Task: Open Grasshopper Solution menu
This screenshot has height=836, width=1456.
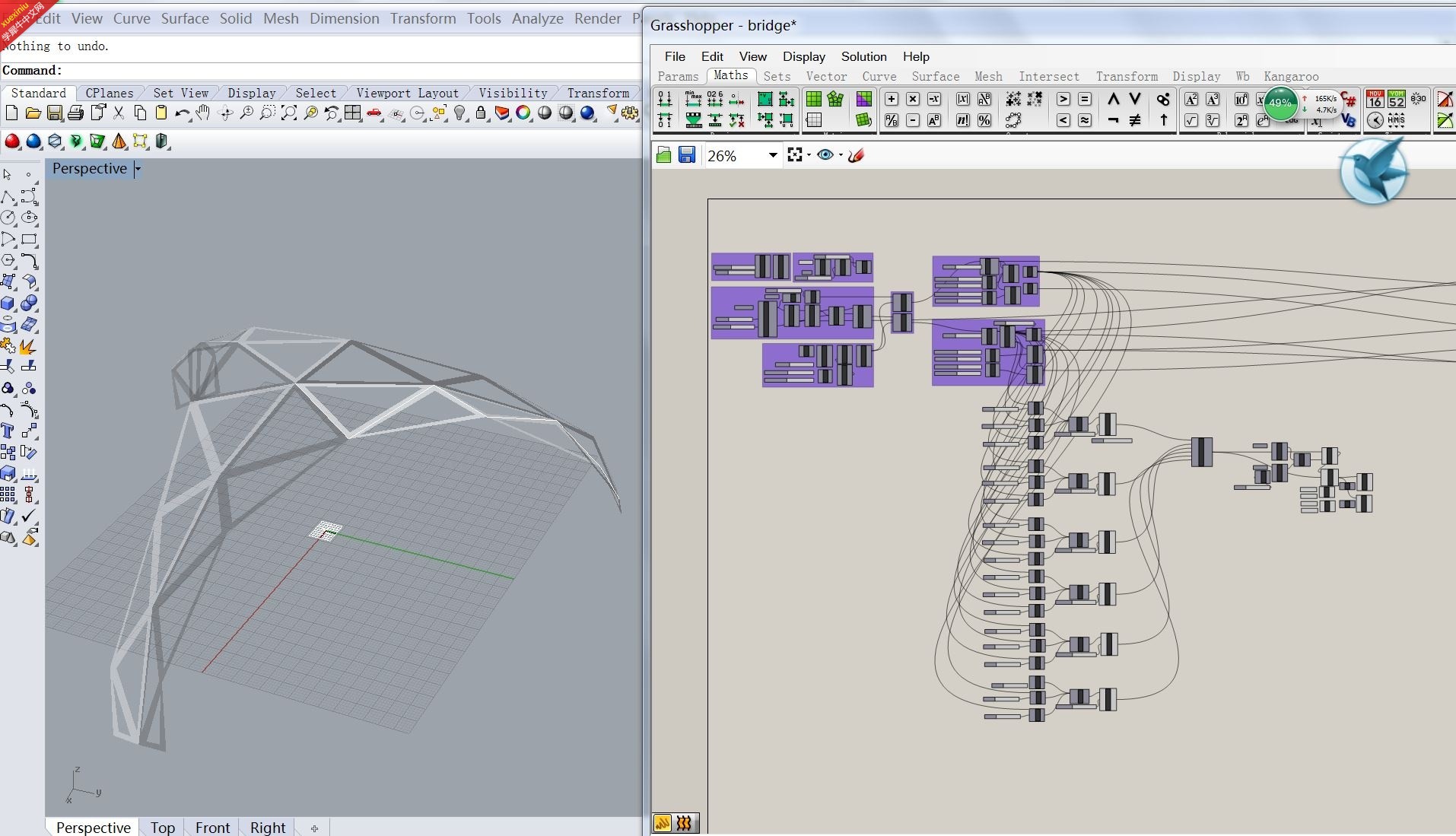Action: tap(863, 56)
